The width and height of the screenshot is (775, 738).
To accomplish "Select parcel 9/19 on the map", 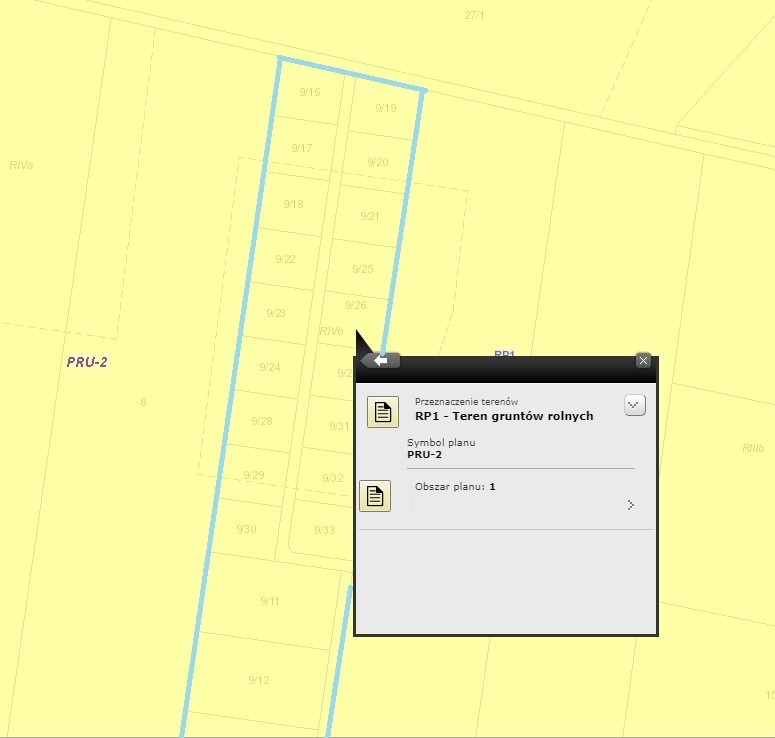I will point(386,108).
